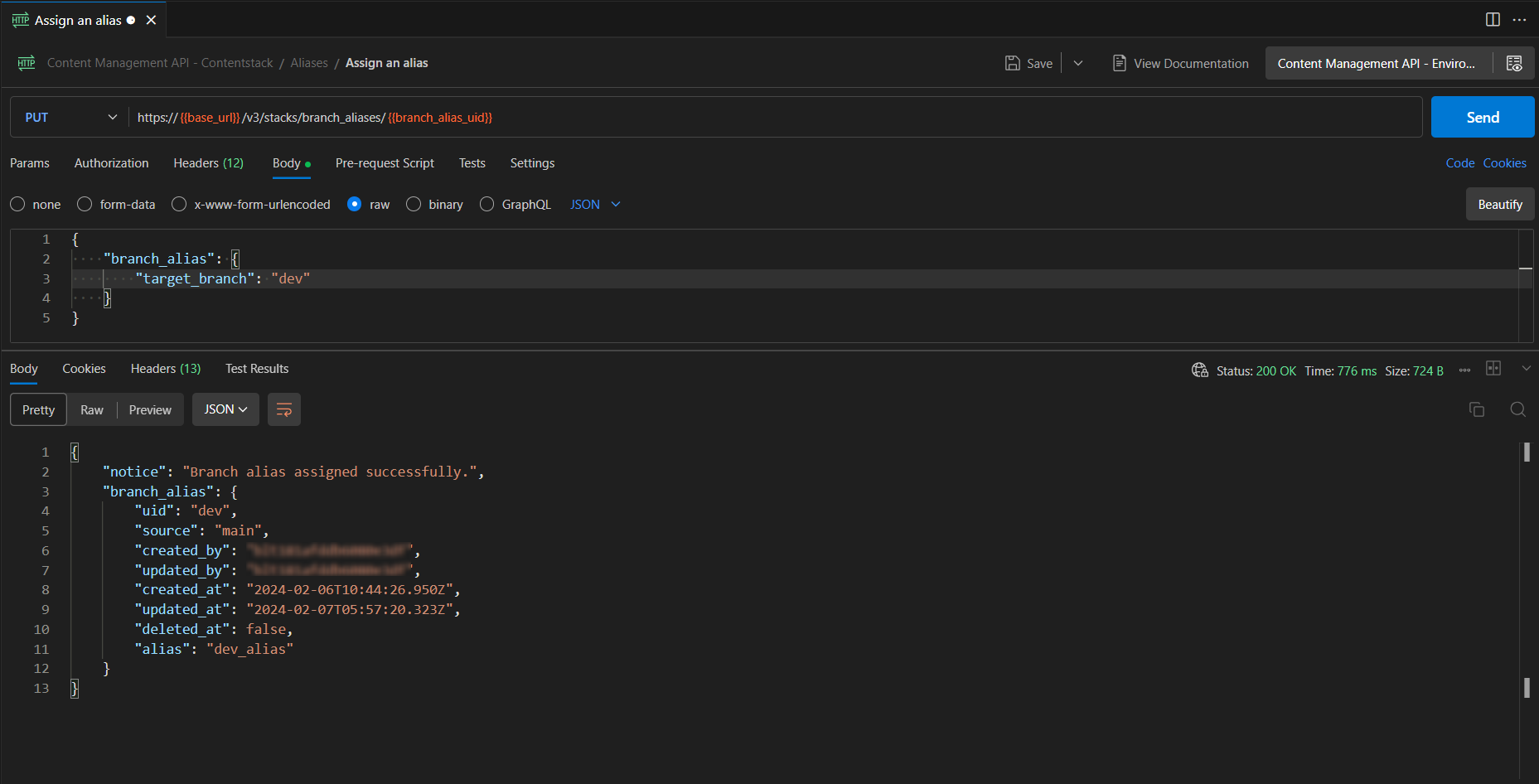This screenshot has width=1539, height=784.
Task: Click the "notice" line in the response
Action: point(293,472)
